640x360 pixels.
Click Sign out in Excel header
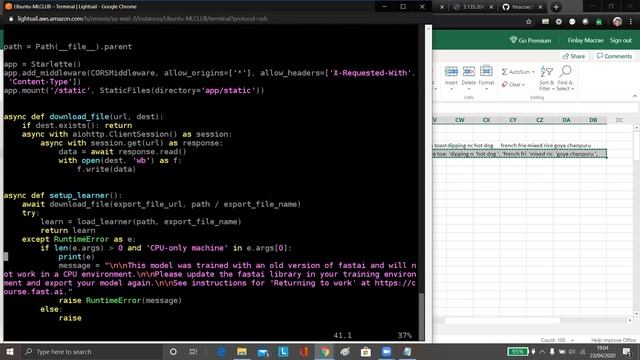pos(621,40)
